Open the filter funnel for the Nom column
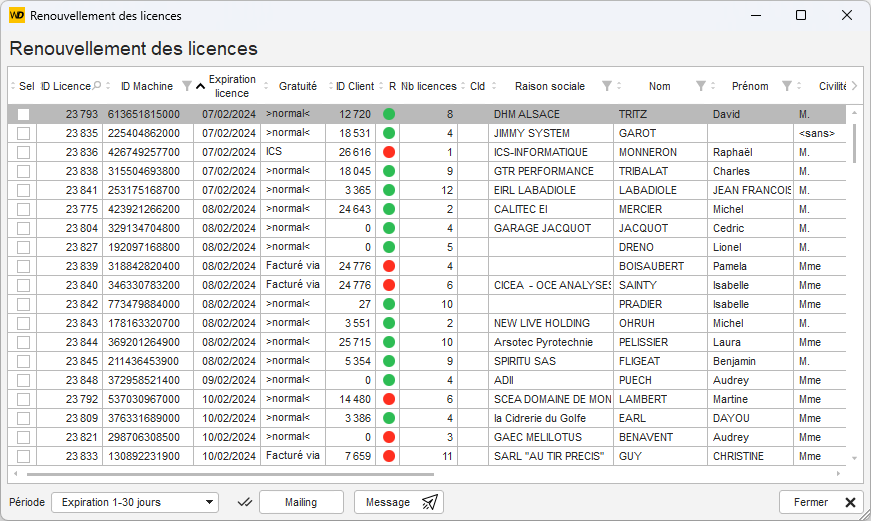The height and width of the screenshot is (521, 871). click(700, 86)
